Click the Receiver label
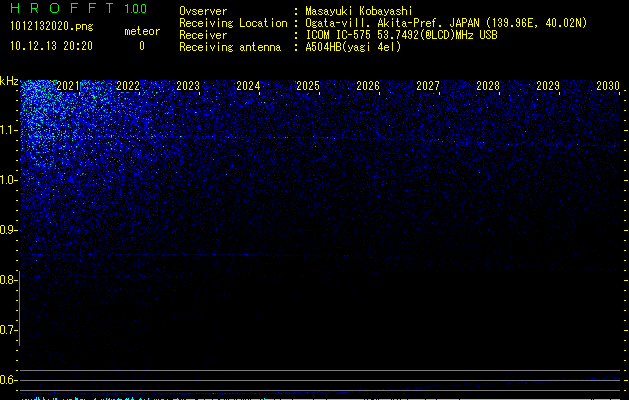The height and width of the screenshot is (400, 629). (203, 35)
